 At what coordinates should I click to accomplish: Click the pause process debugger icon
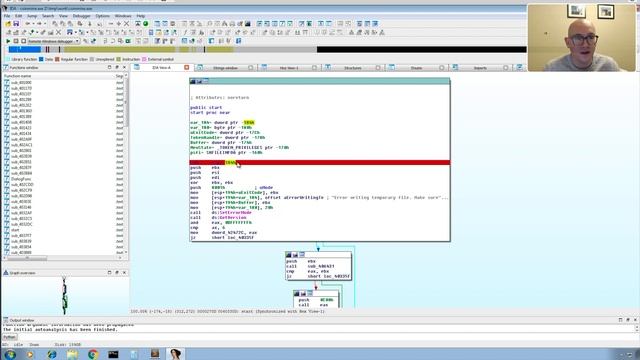tap(16, 41)
